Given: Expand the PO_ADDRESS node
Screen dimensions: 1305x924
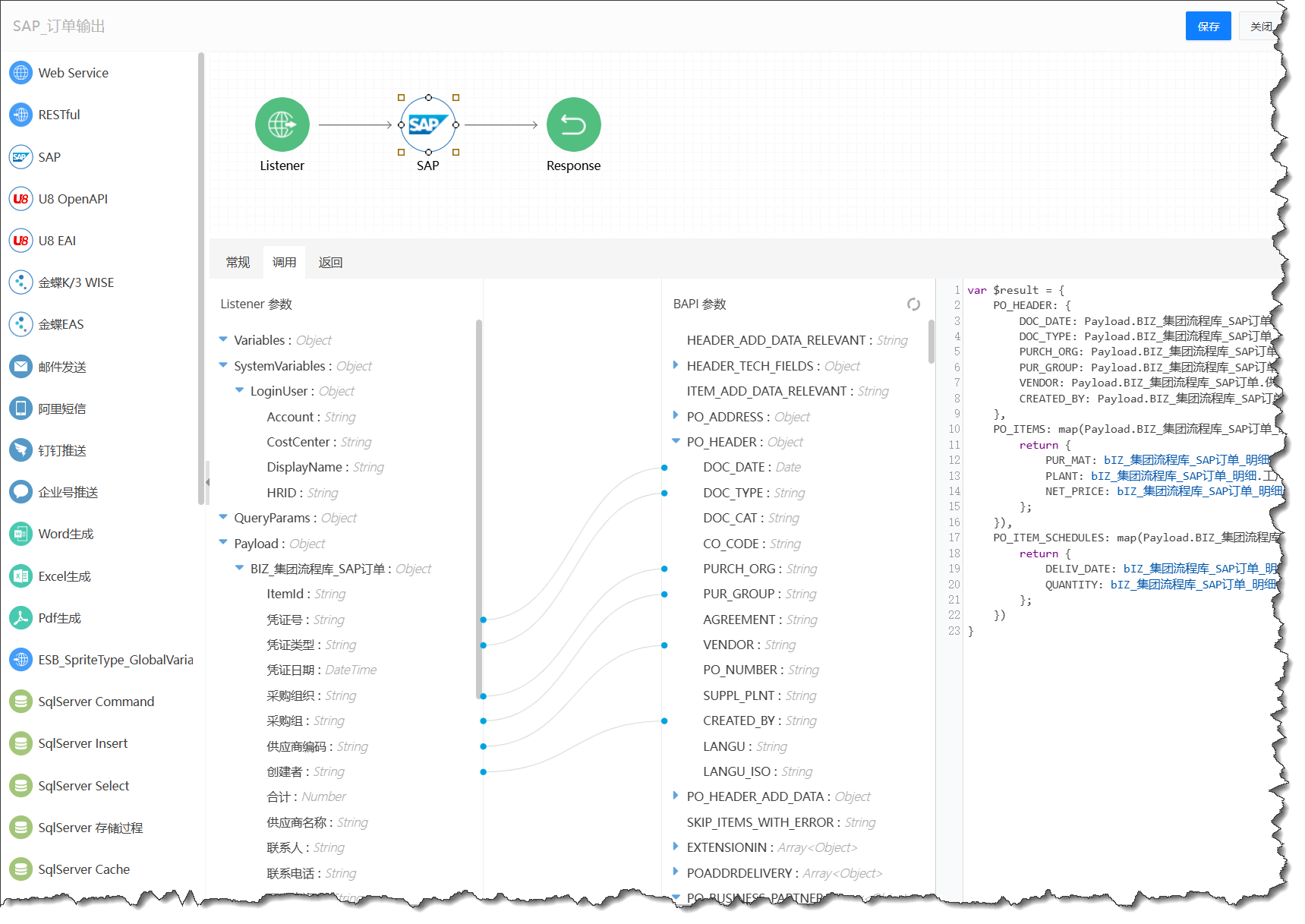Looking at the screenshot, I should click(676, 416).
